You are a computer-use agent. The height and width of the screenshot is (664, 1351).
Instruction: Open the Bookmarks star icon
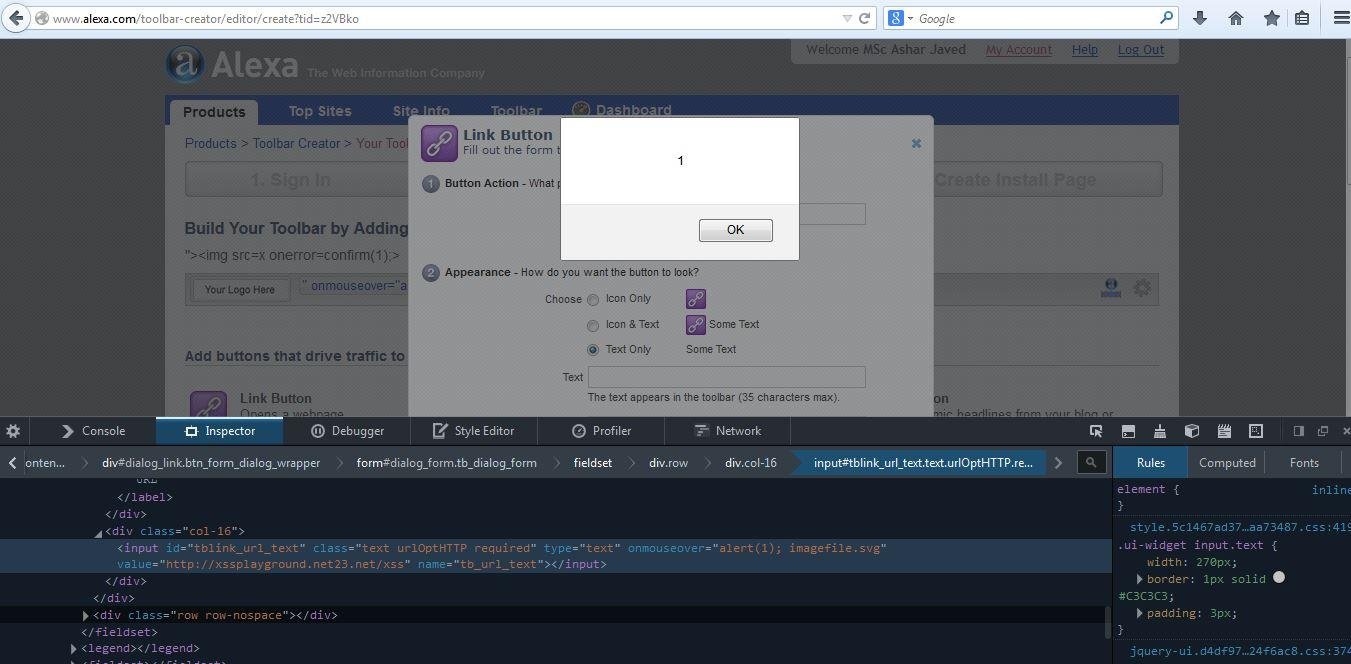tap(1271, 18)
